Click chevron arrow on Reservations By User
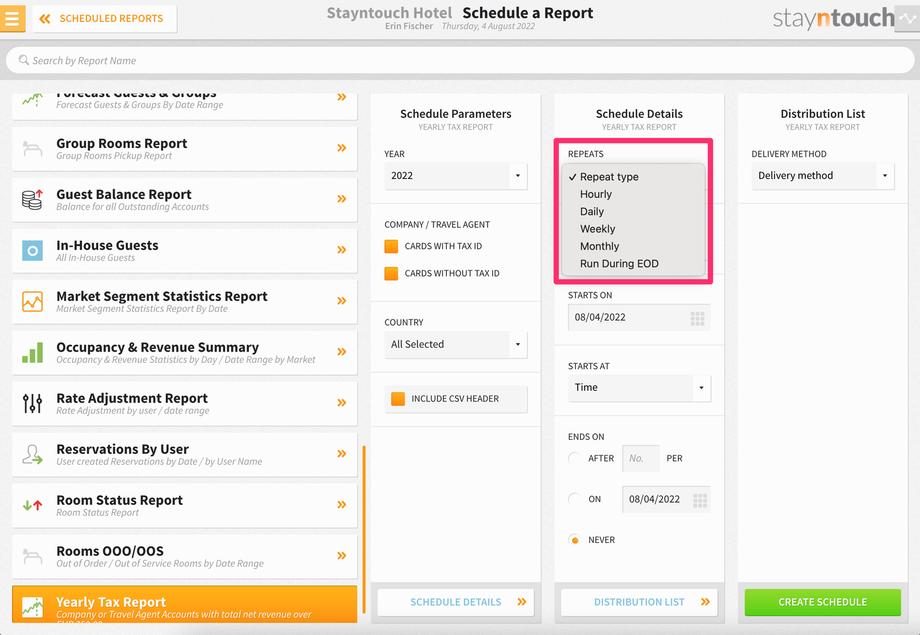920x635 pixels. pos(341,454)
